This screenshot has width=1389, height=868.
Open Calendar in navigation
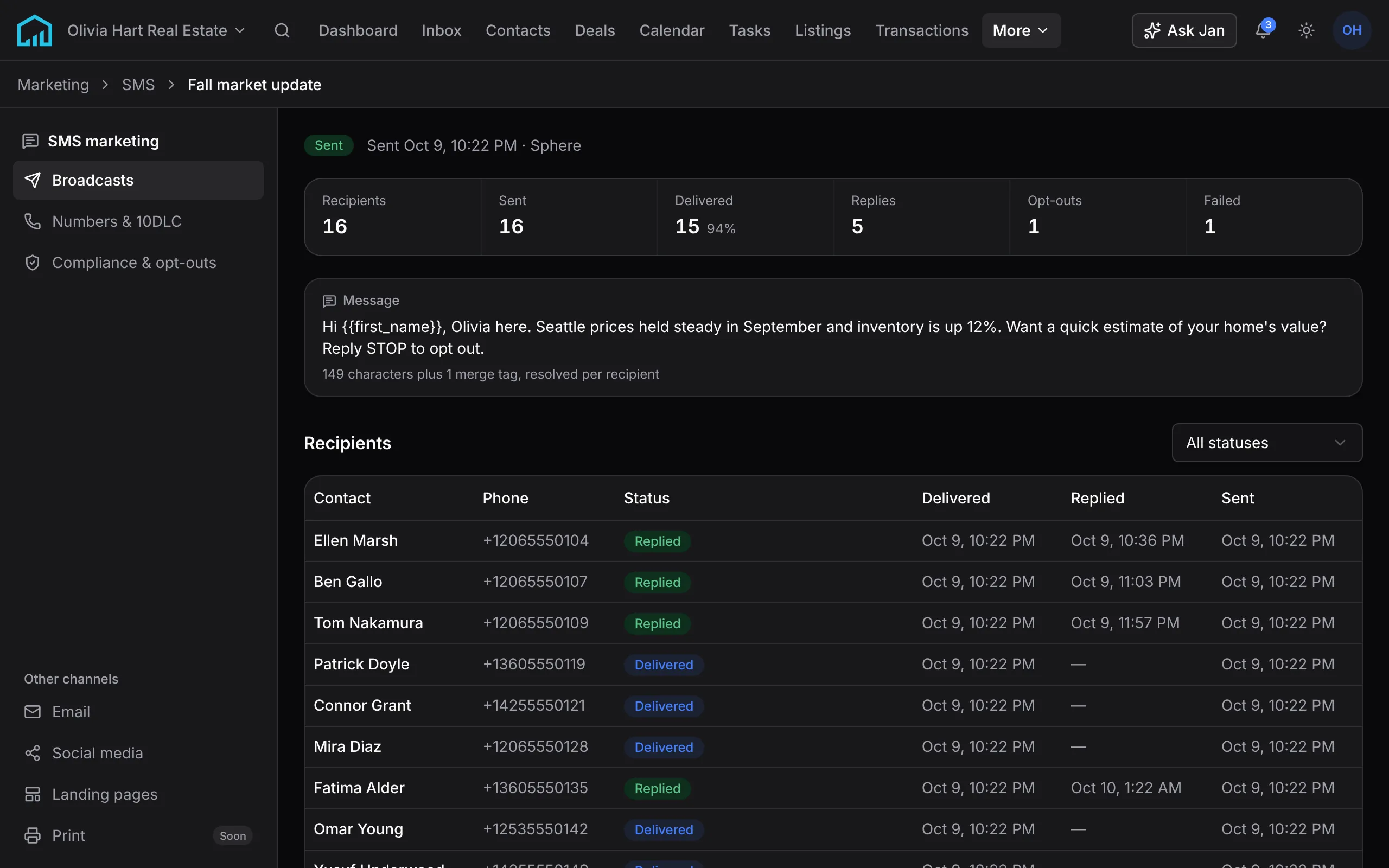672,30
